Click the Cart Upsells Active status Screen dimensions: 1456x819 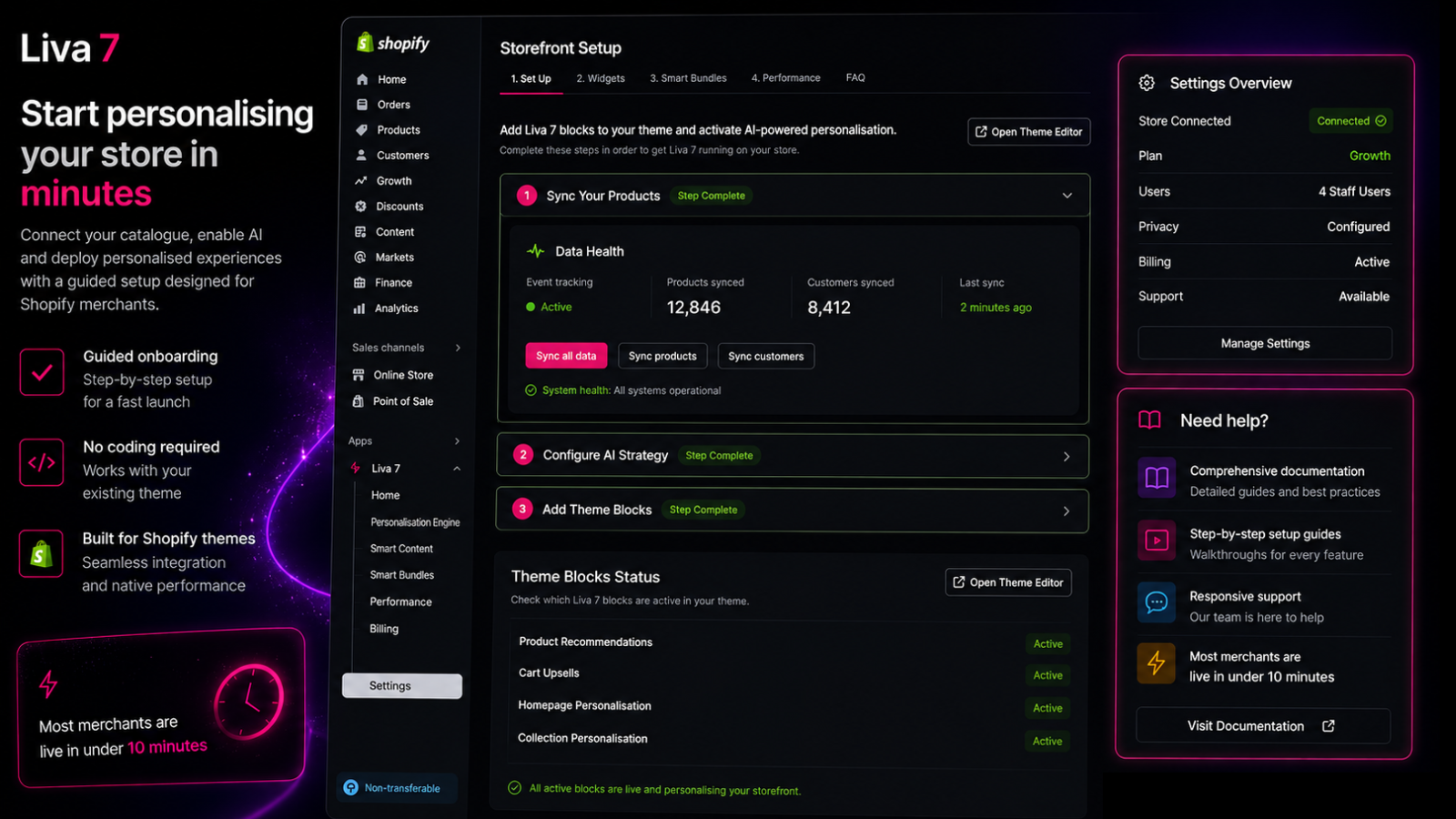[x=1048, y=675]
